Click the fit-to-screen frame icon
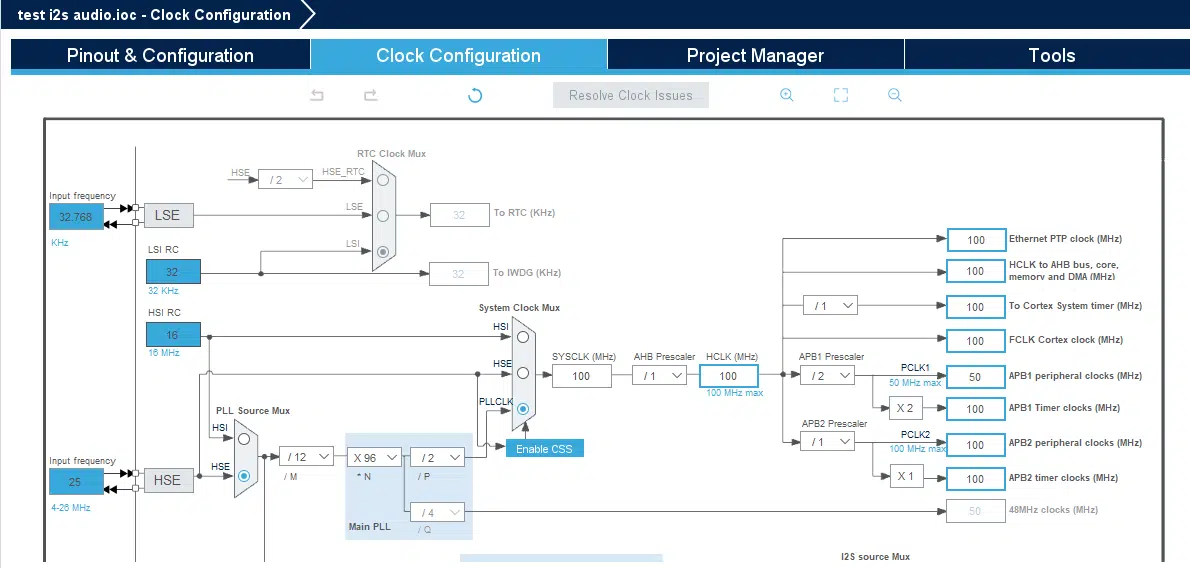 tap(841, 95)
